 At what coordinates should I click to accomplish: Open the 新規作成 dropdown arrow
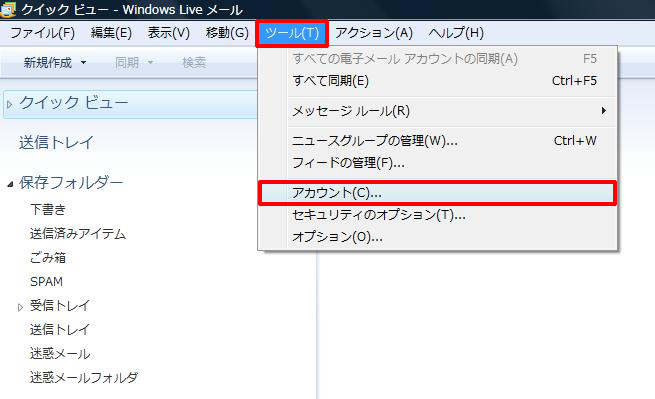84,63
